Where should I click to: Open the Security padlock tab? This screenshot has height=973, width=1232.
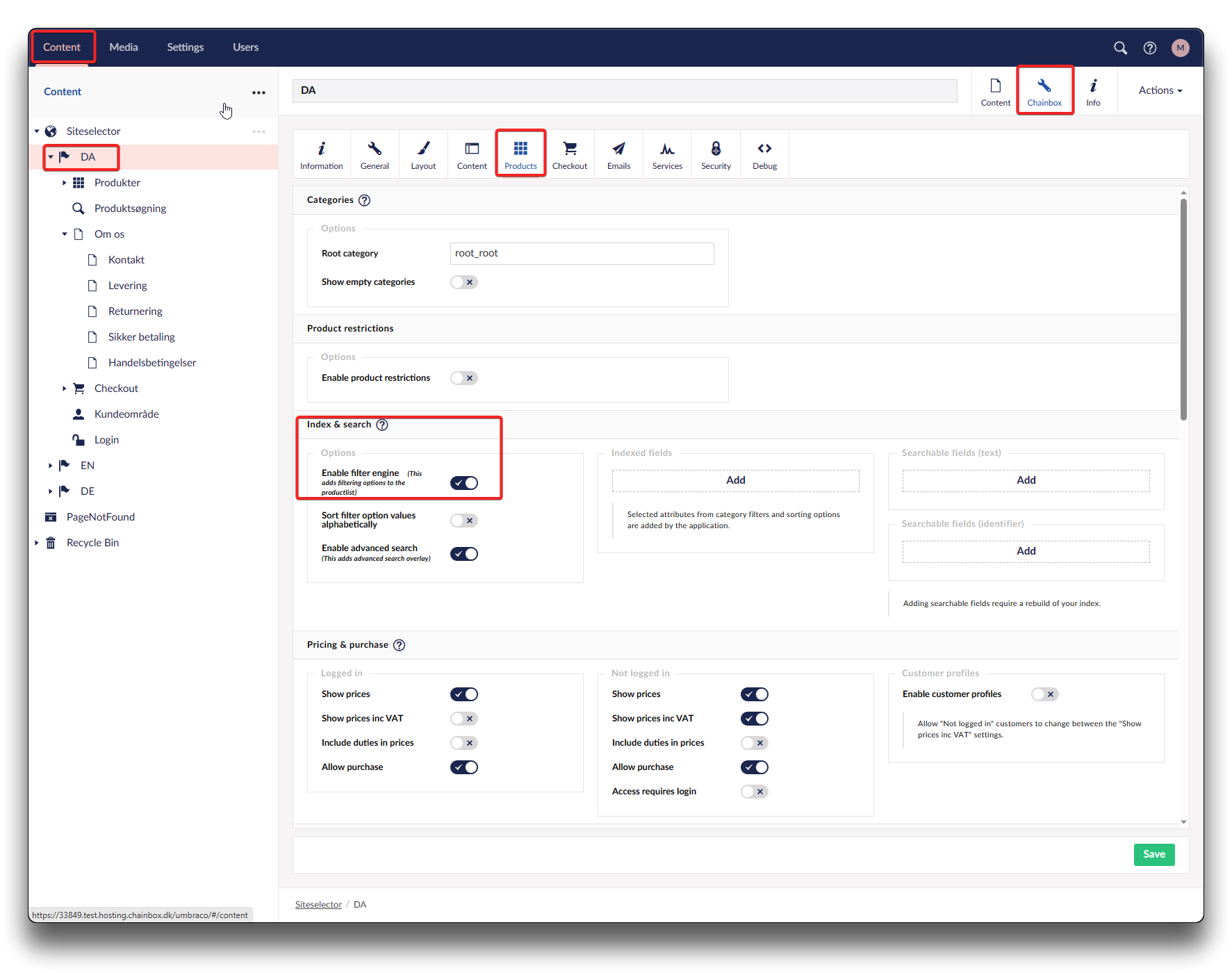pyautogui.click(x=716, y=154)
